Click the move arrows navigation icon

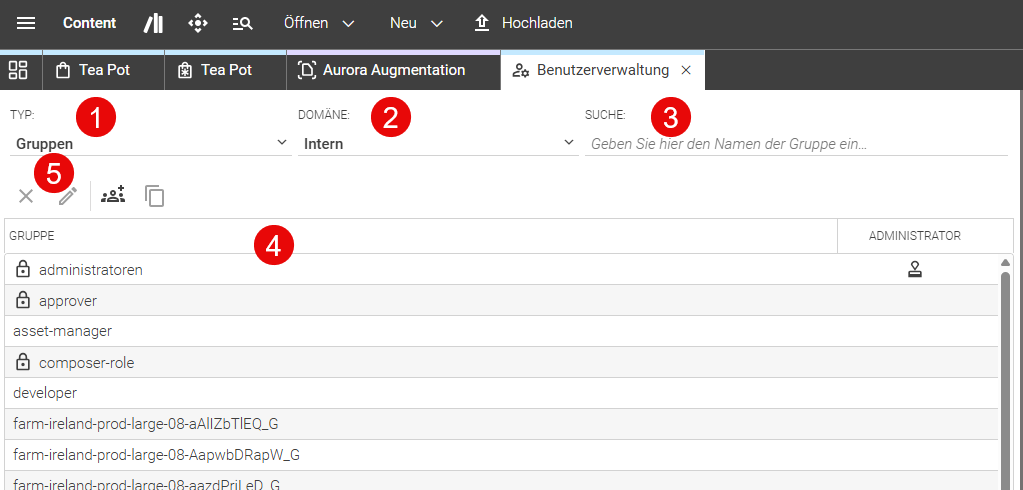[x=198, y=23]
